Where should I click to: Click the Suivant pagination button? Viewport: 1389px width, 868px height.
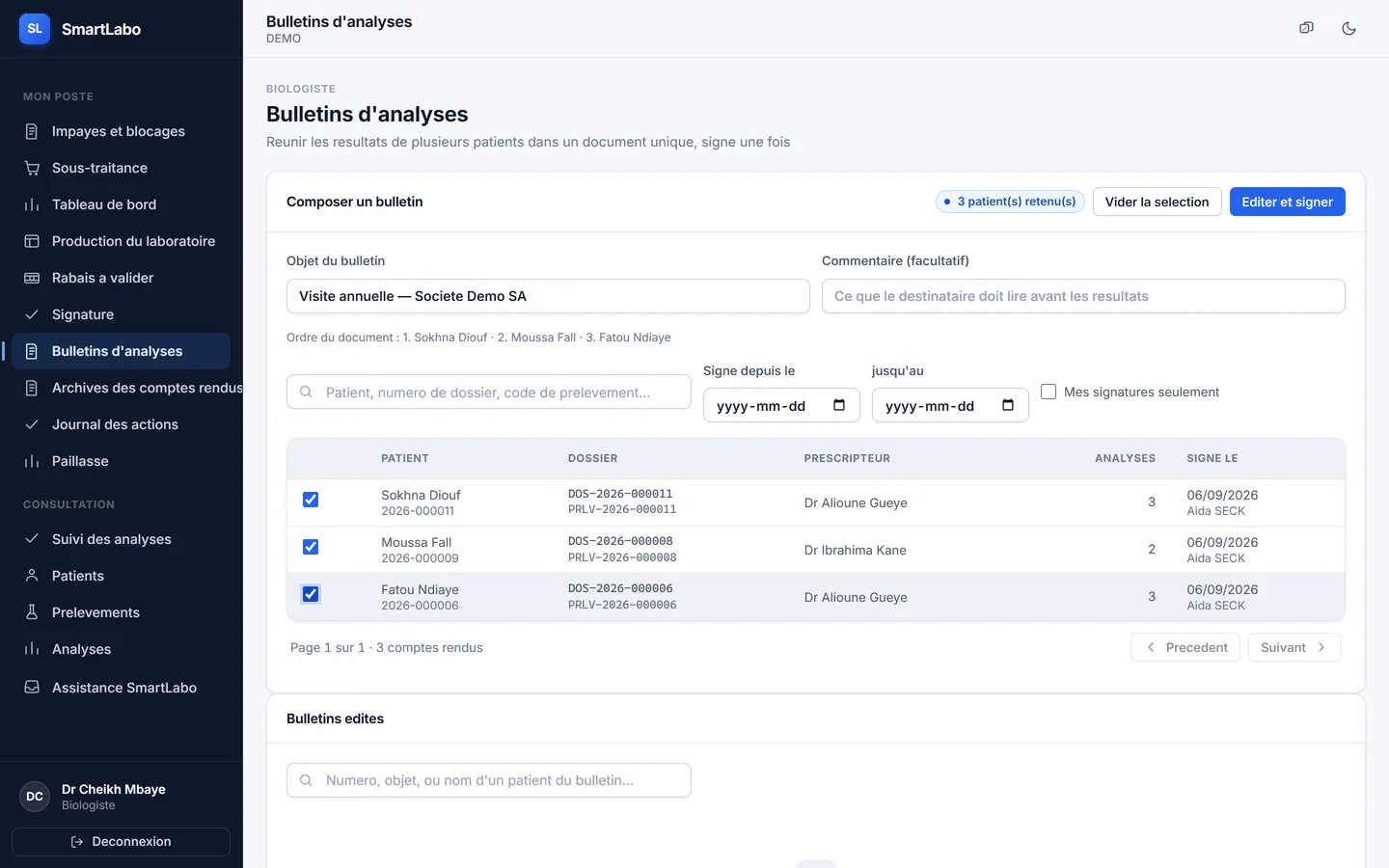[x=1294, y=647]
